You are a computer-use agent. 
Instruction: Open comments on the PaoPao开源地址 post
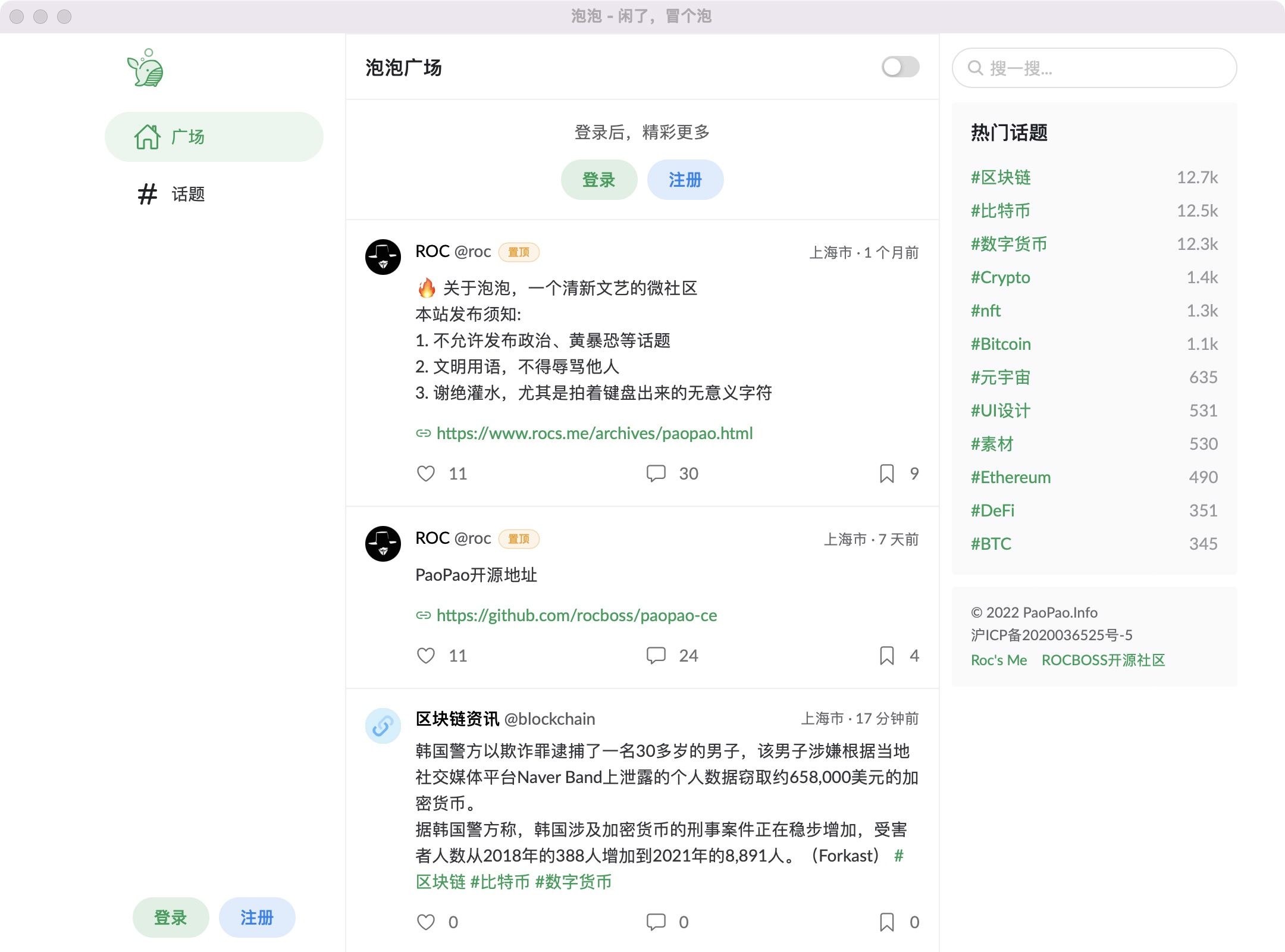click(656, 656)
